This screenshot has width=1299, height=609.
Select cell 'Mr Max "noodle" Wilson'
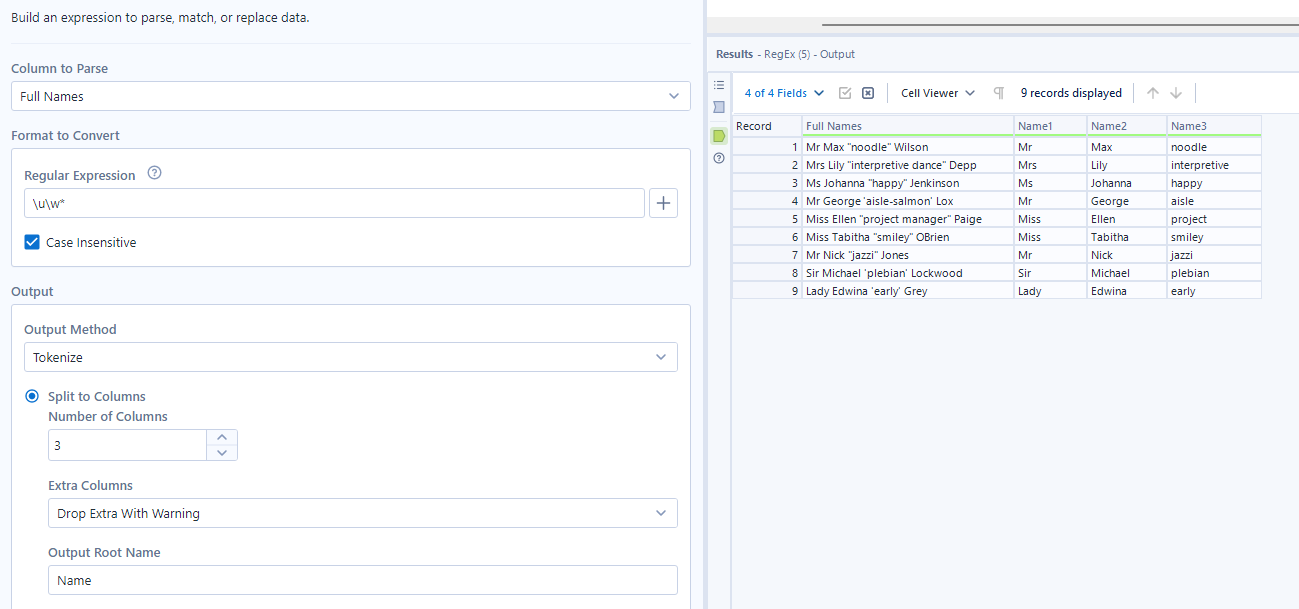(x=908, y=147)
